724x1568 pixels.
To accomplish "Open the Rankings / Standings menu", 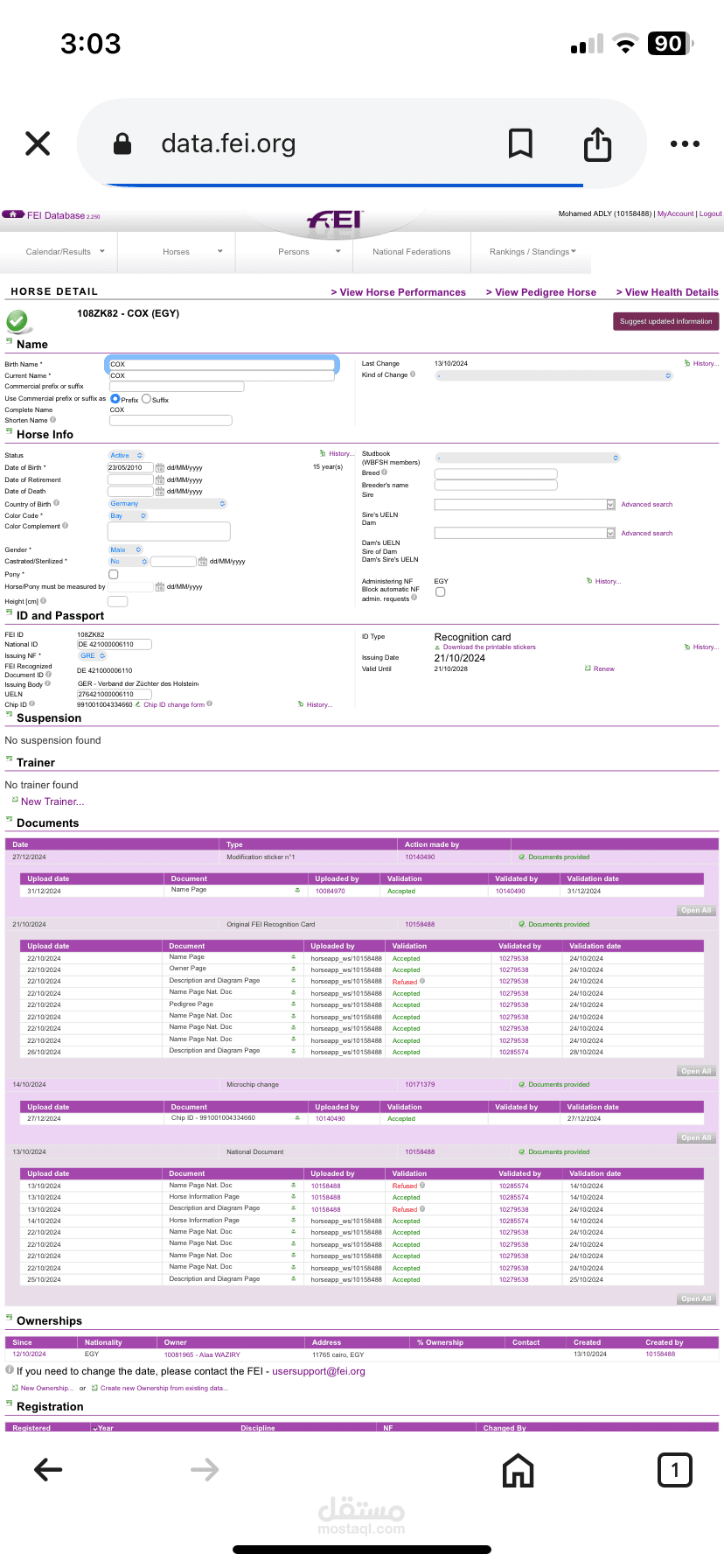I will point(532,252).
